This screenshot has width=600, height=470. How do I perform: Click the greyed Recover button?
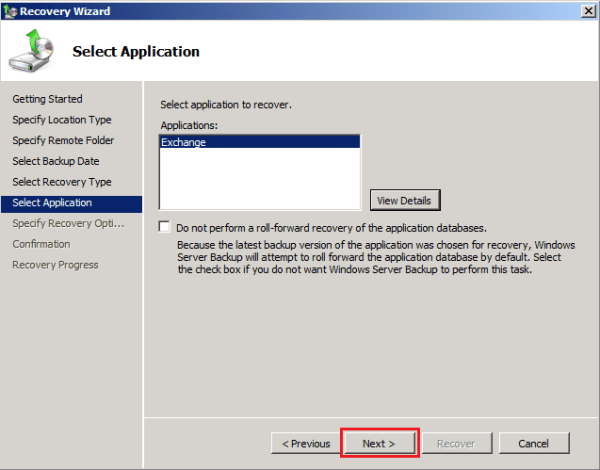click(457, 443)
